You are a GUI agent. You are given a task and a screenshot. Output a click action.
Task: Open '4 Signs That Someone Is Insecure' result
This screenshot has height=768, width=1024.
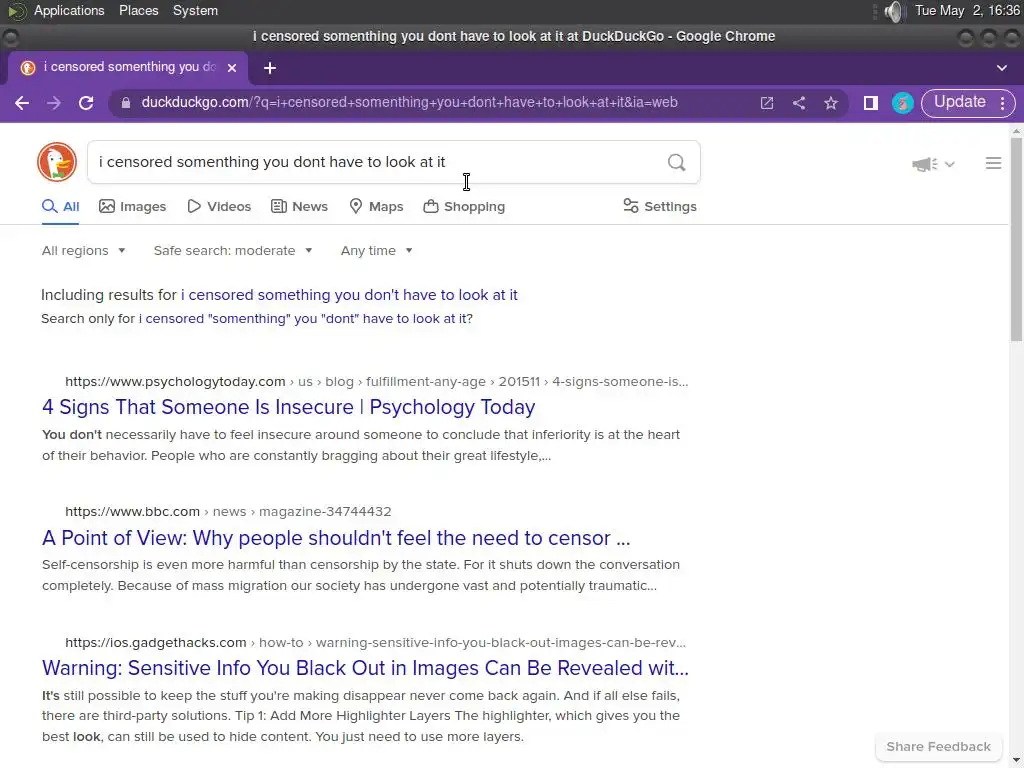pyautogui.click(x=289, y=408)
